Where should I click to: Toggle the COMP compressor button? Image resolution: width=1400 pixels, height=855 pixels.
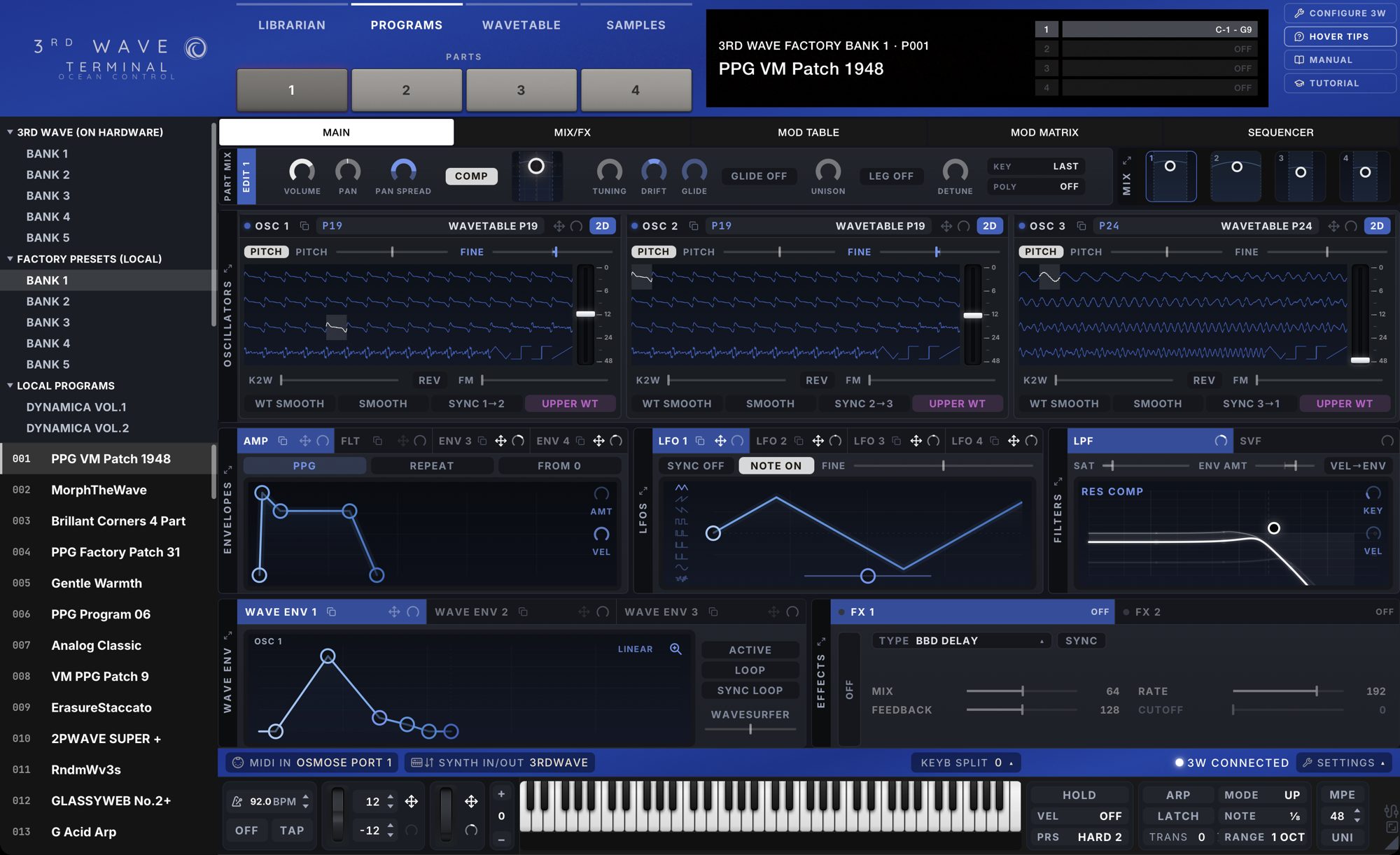pyautogui.click(x=471, y=176)
